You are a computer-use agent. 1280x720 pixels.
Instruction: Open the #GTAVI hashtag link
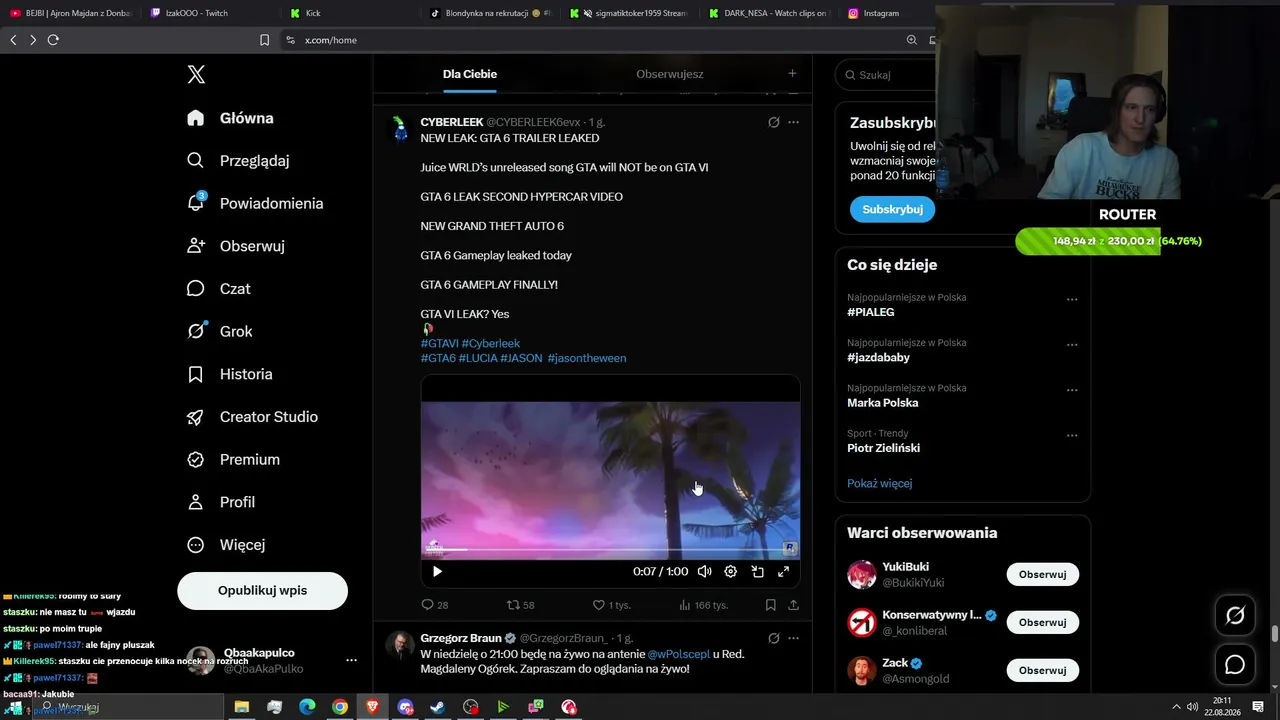439,343
